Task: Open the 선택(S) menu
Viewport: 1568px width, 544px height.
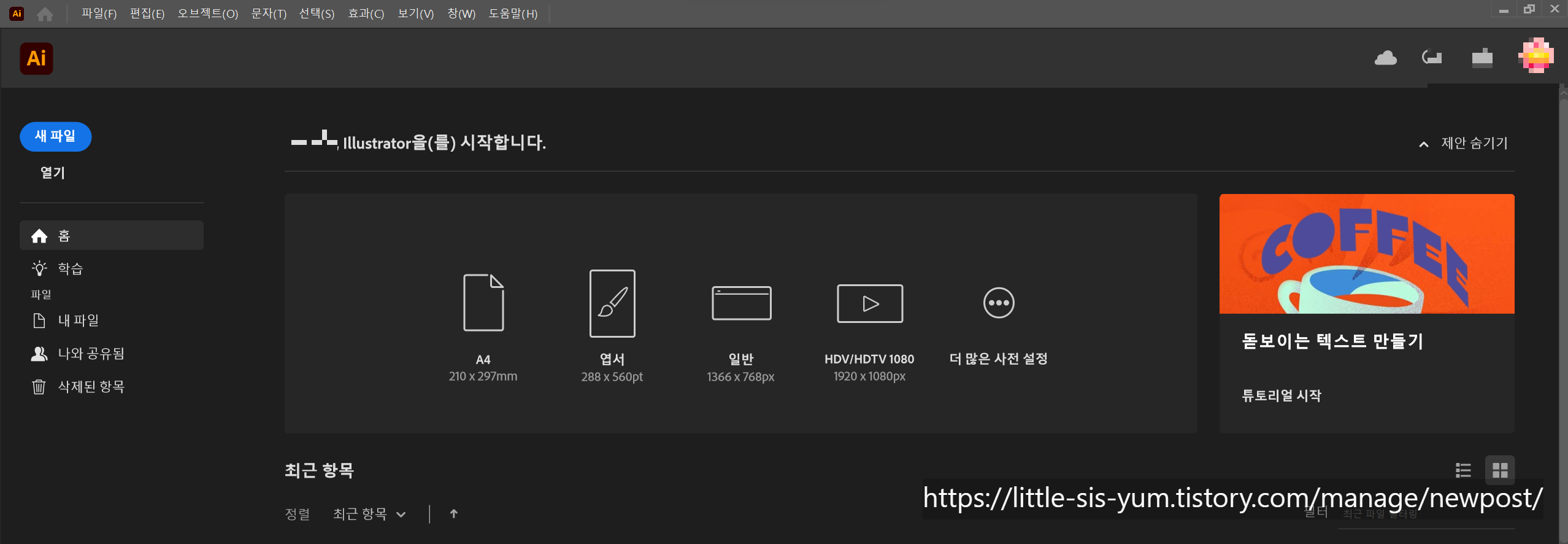Action: [317, 14]
